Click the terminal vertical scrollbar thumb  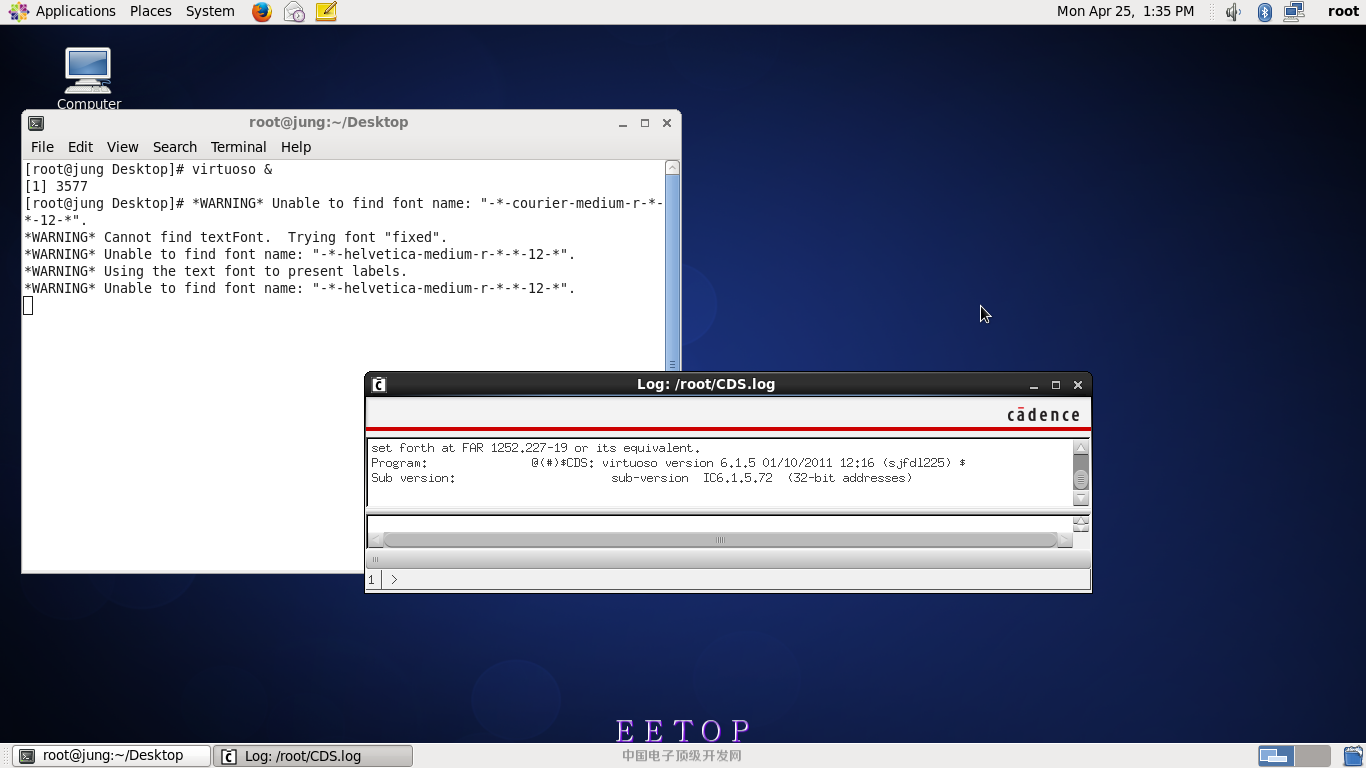tap(672, 273)
